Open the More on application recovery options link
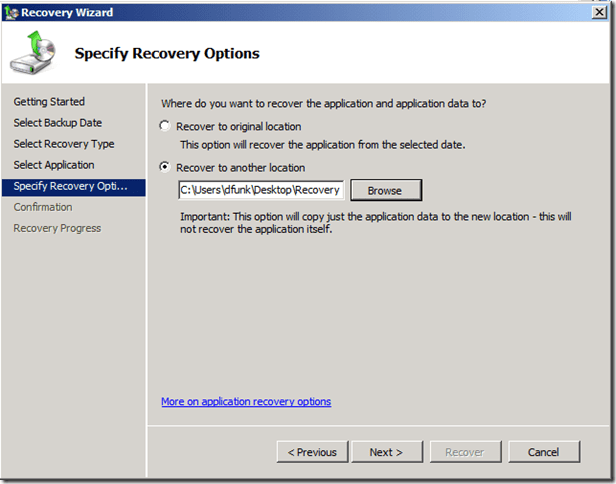616x484 pixels. point(246,402)
